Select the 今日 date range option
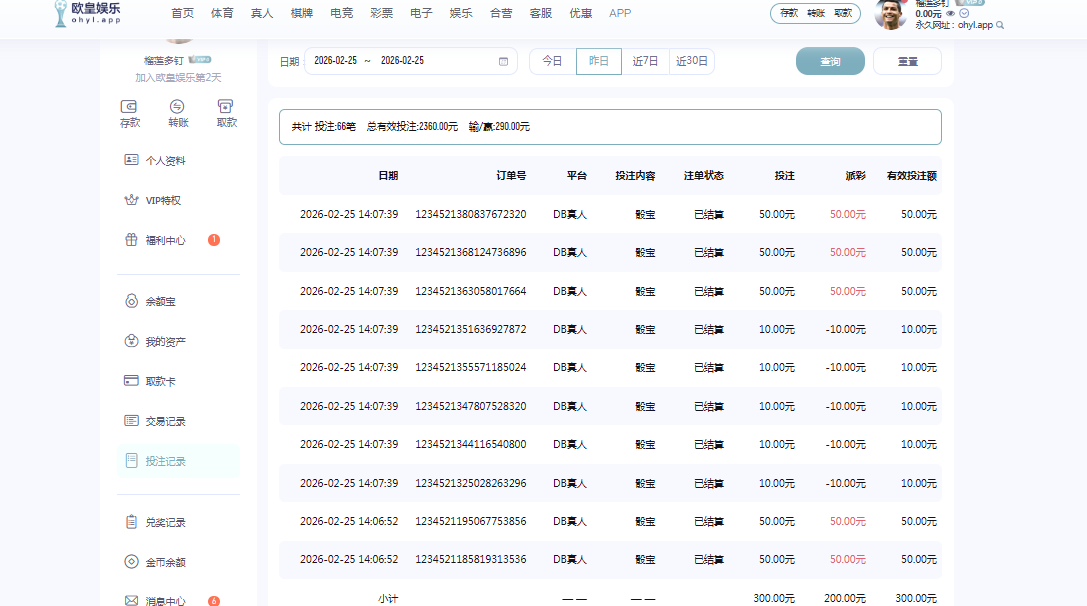 point(552,61)
